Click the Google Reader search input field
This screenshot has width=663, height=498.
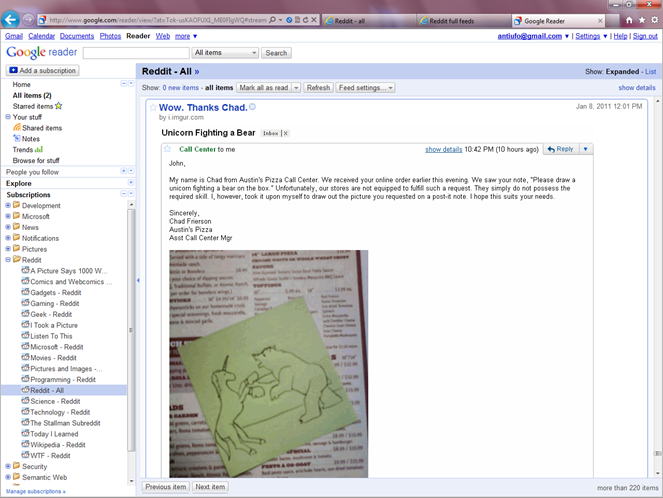(x=136, y=53)
